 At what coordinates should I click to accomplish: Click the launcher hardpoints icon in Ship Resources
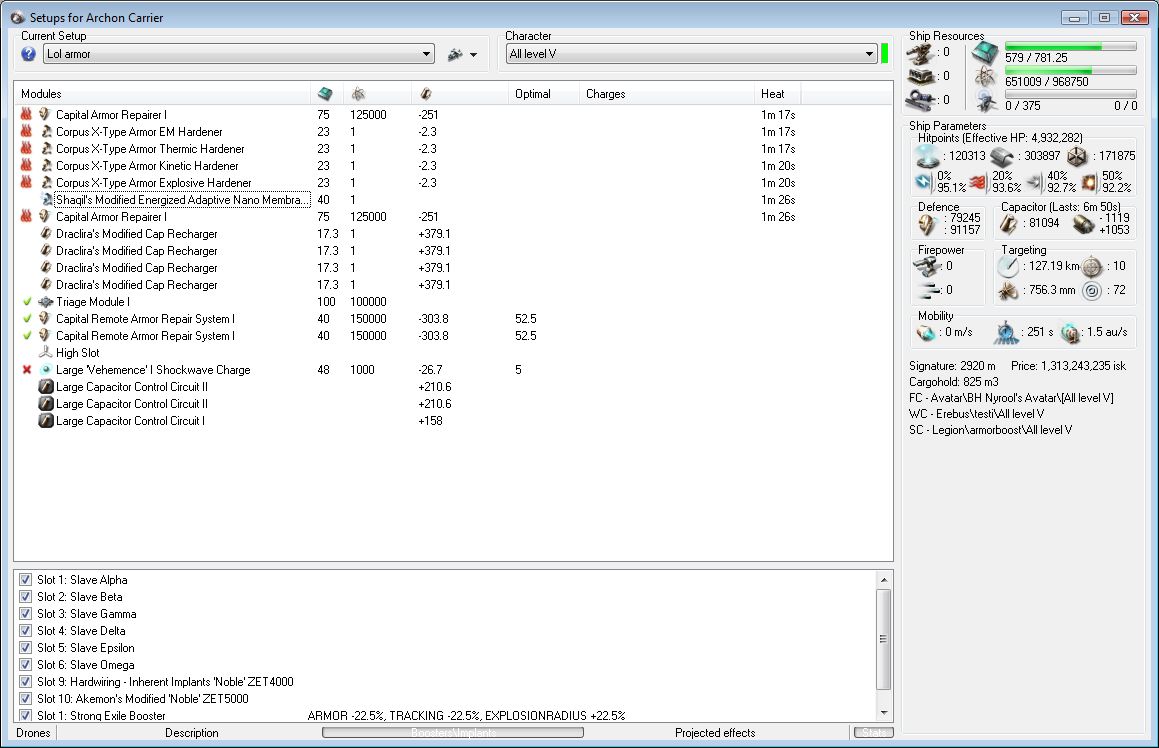coord(921,76)
